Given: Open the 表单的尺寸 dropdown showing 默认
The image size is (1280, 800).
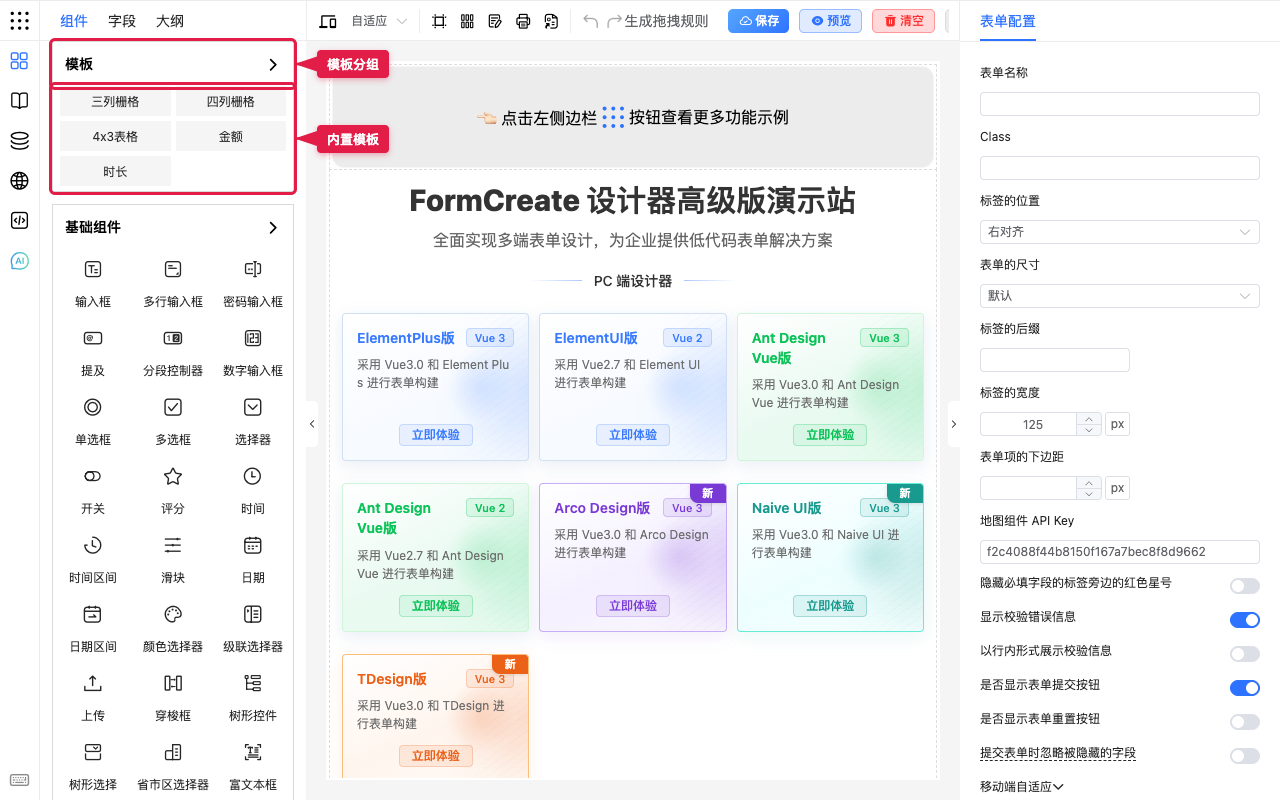Looking at the screenshot, I should click(1119, 296).
